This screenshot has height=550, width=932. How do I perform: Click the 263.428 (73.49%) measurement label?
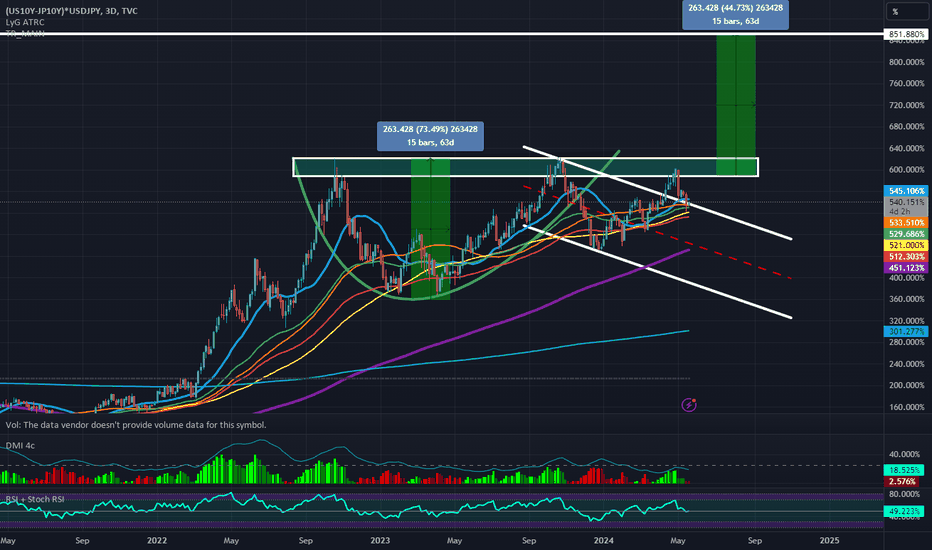click(x=430, y=136)
